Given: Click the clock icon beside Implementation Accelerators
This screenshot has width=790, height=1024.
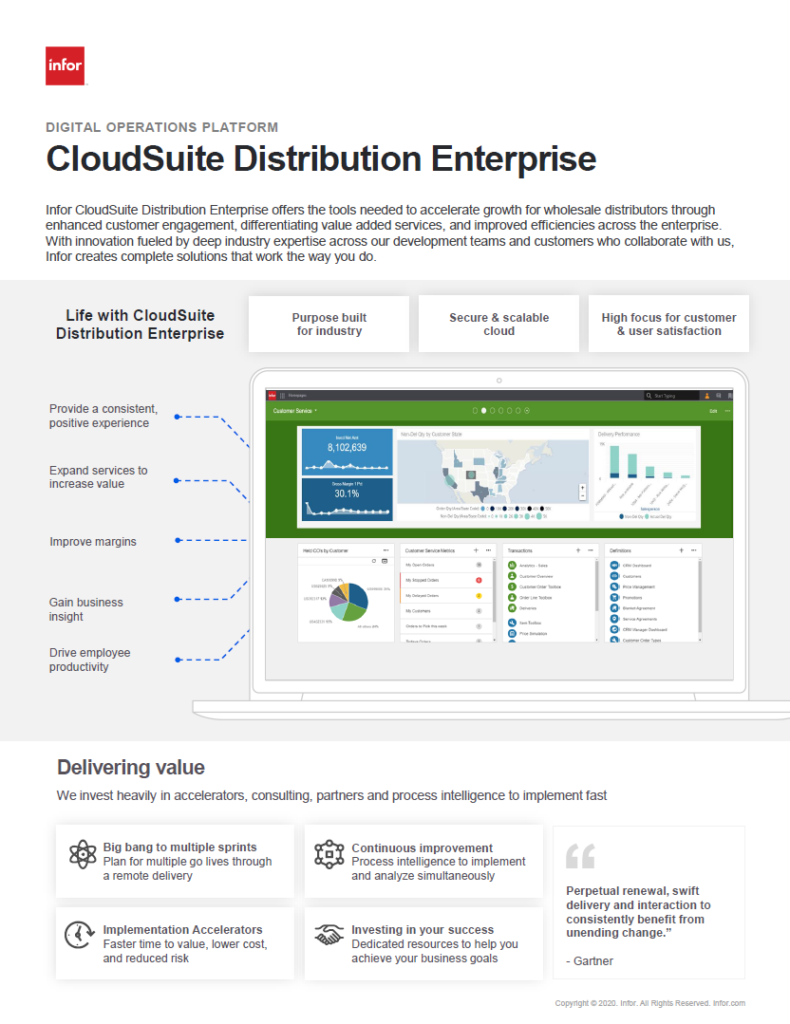Looking at the screenshot, I should click(x=79, y=935).
